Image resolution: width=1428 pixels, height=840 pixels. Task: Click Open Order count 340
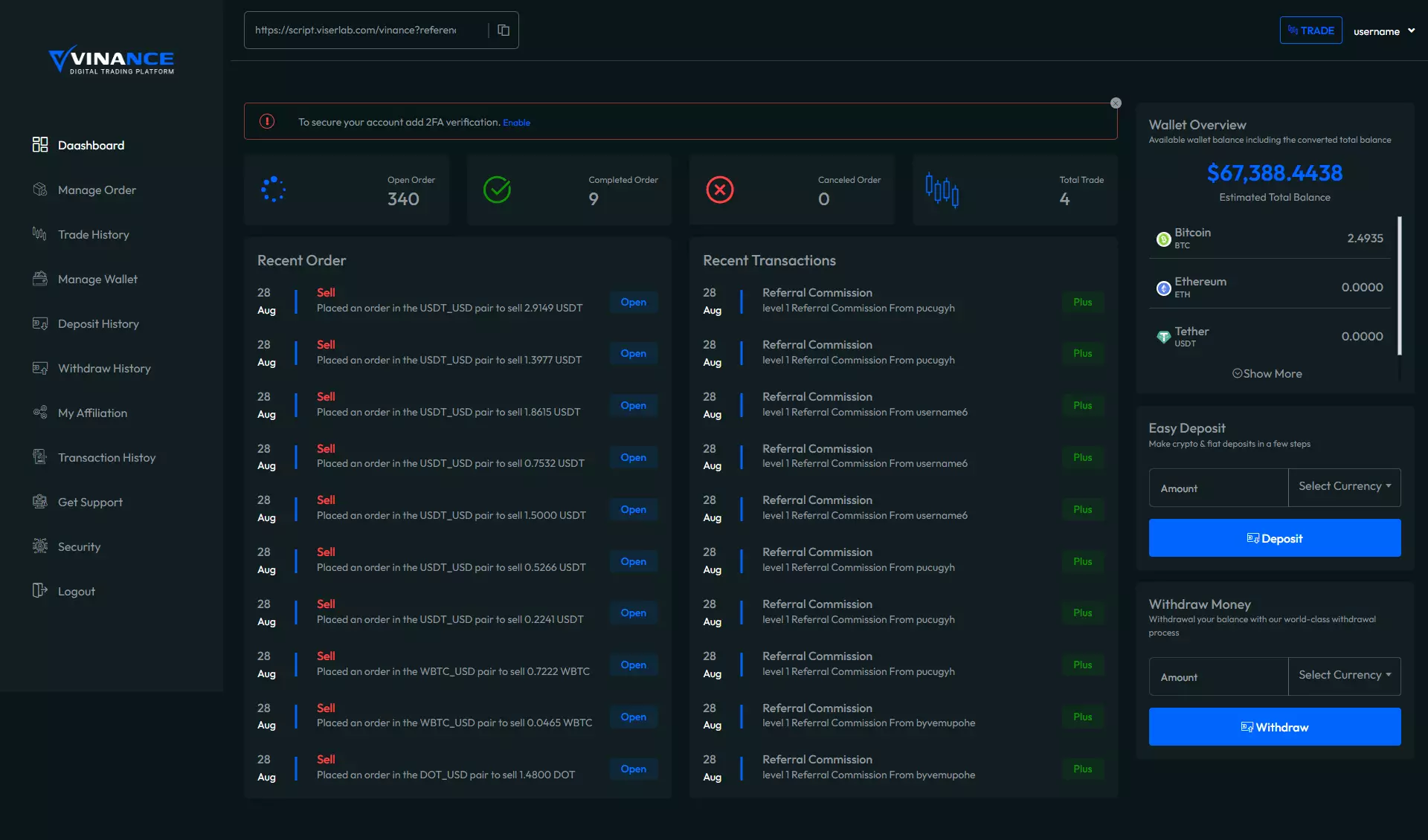point(403,199)
